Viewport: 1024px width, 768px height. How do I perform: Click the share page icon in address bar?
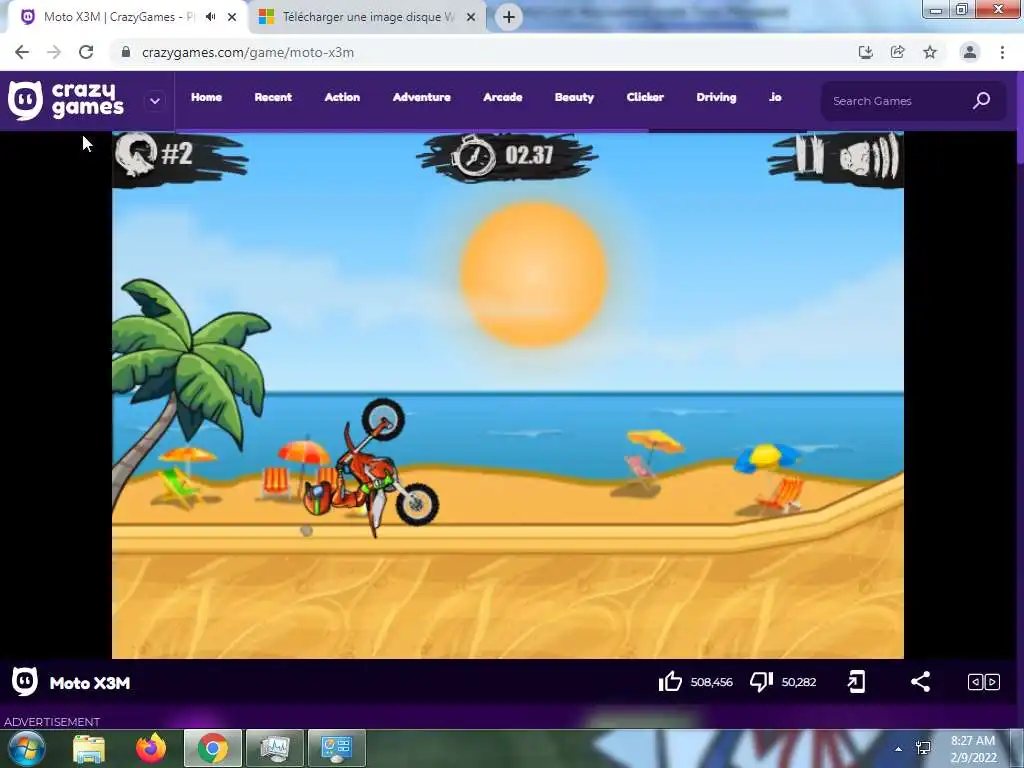[x=897, y=52]
